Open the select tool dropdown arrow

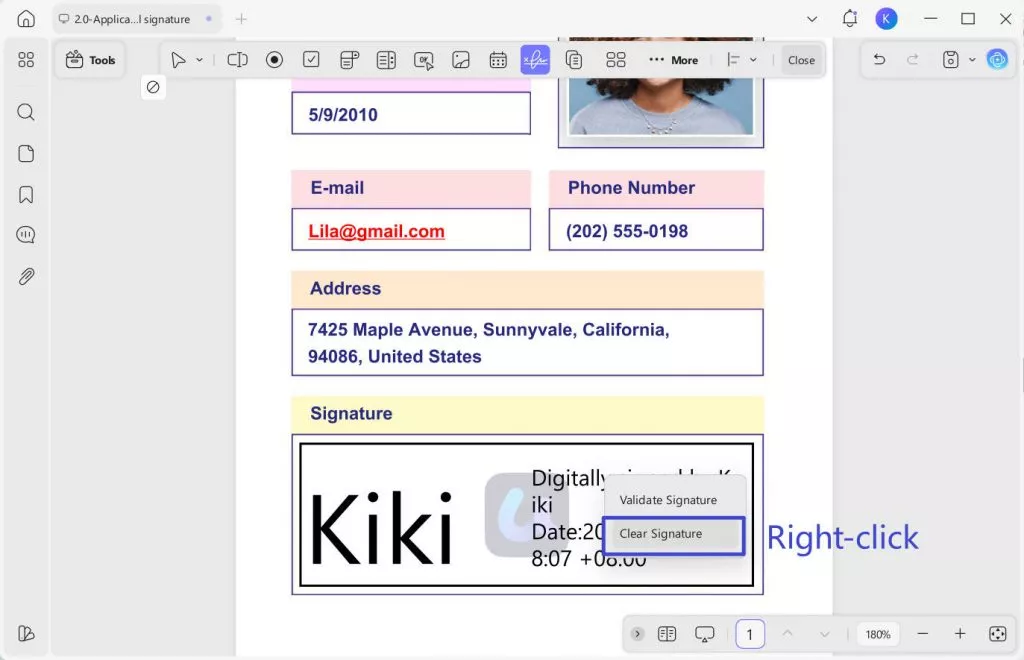pos(199,60)
